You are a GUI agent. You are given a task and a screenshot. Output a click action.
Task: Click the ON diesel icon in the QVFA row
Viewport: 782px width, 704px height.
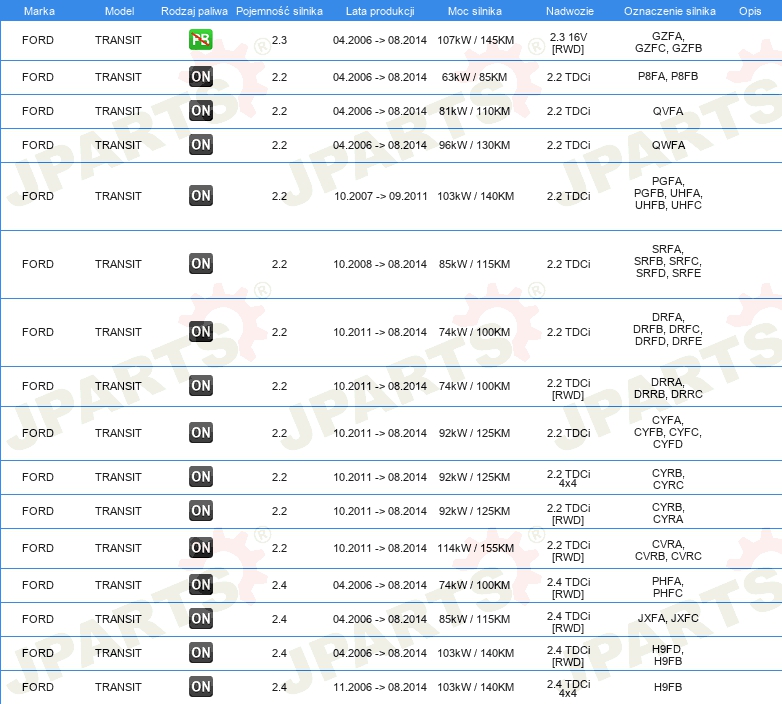click(x=201, y=111)
